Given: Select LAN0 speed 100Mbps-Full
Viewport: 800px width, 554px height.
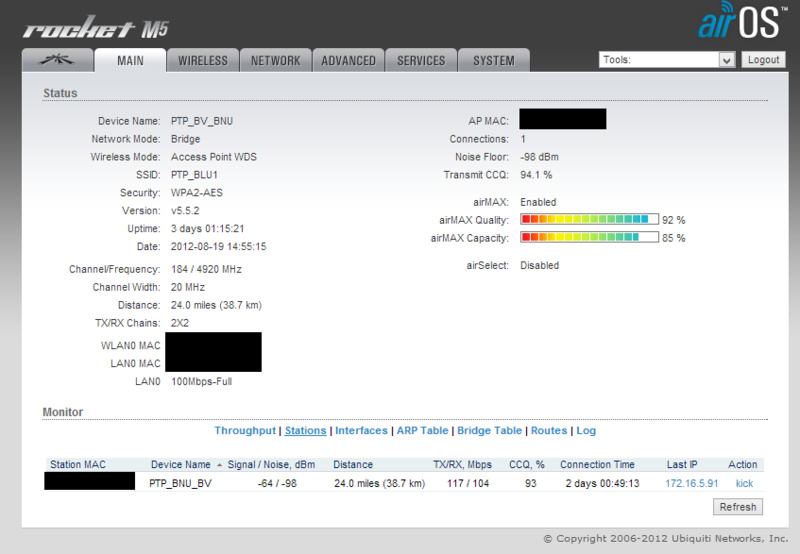Looking at the screenshot, I should pyautogui.click(x=202, y=381).
